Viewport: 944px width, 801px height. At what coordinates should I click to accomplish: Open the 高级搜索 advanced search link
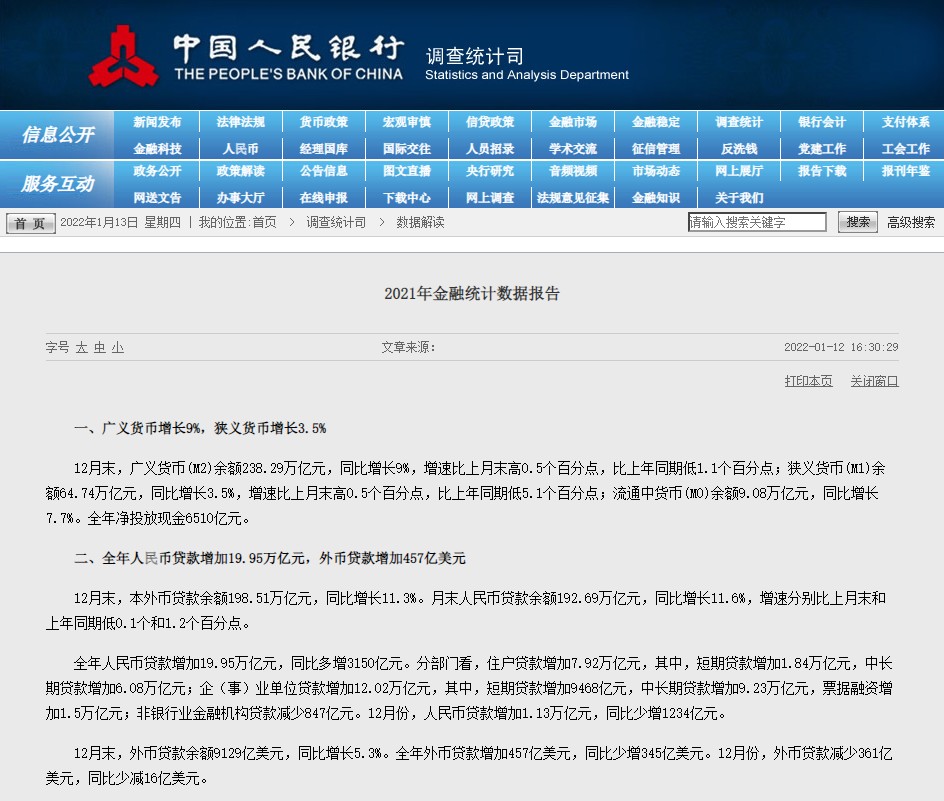pos(911,222)
